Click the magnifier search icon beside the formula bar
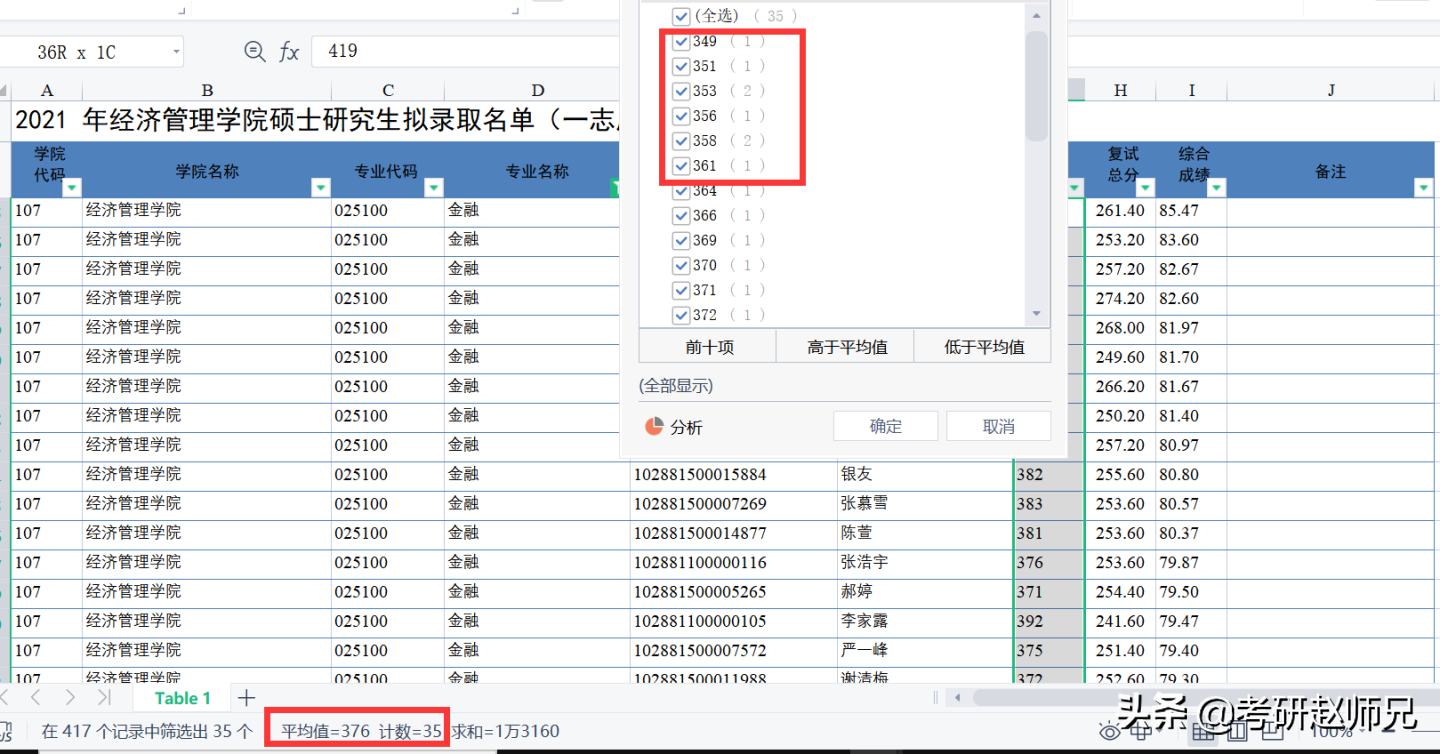The width and height of the screenshot is (1440, 754). pos(254,51)
